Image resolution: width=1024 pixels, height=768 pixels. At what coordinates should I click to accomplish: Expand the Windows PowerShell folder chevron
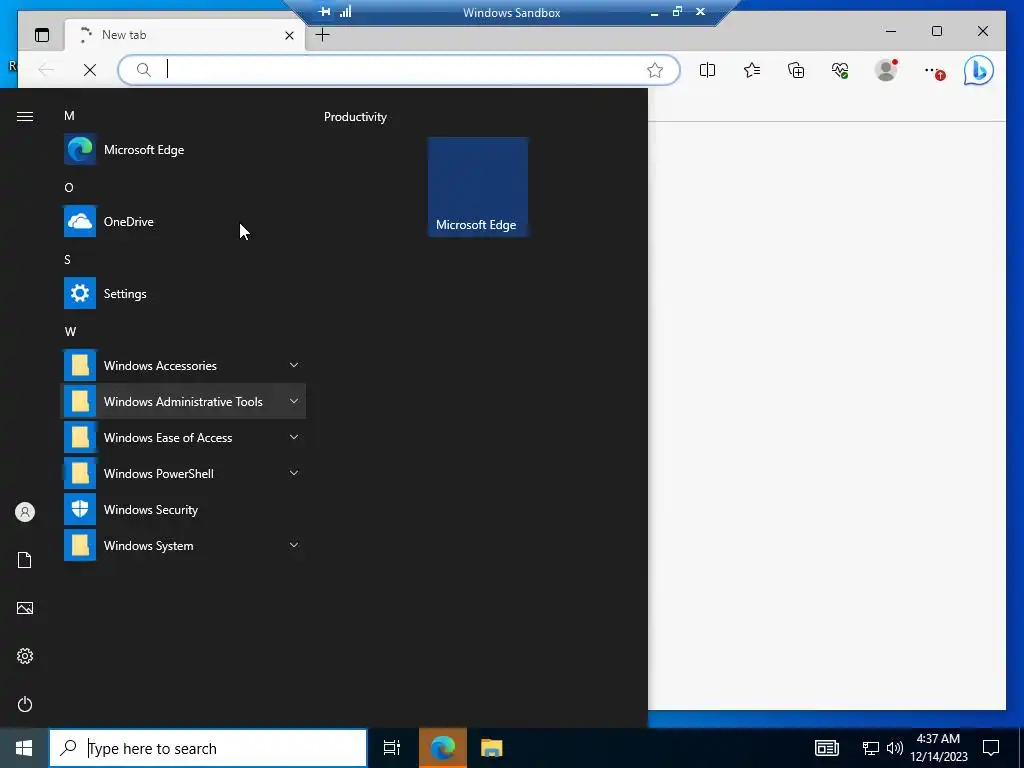pyautogui.click(x=294, y=473)
